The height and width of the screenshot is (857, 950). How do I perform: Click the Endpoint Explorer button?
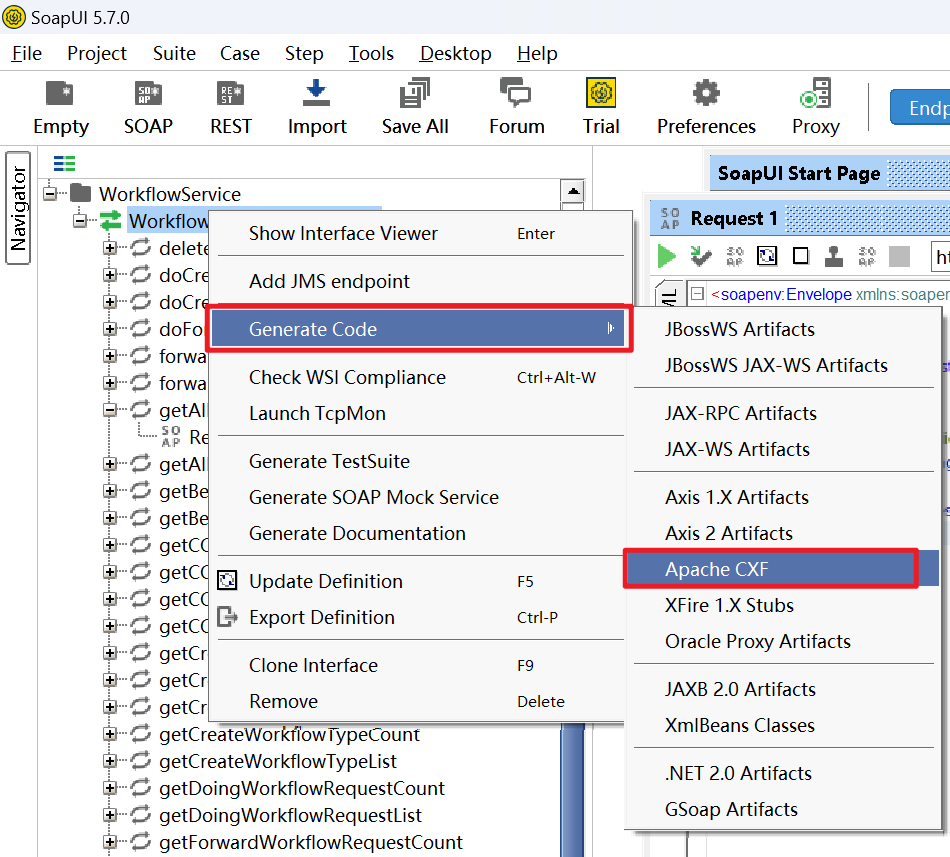920,107
